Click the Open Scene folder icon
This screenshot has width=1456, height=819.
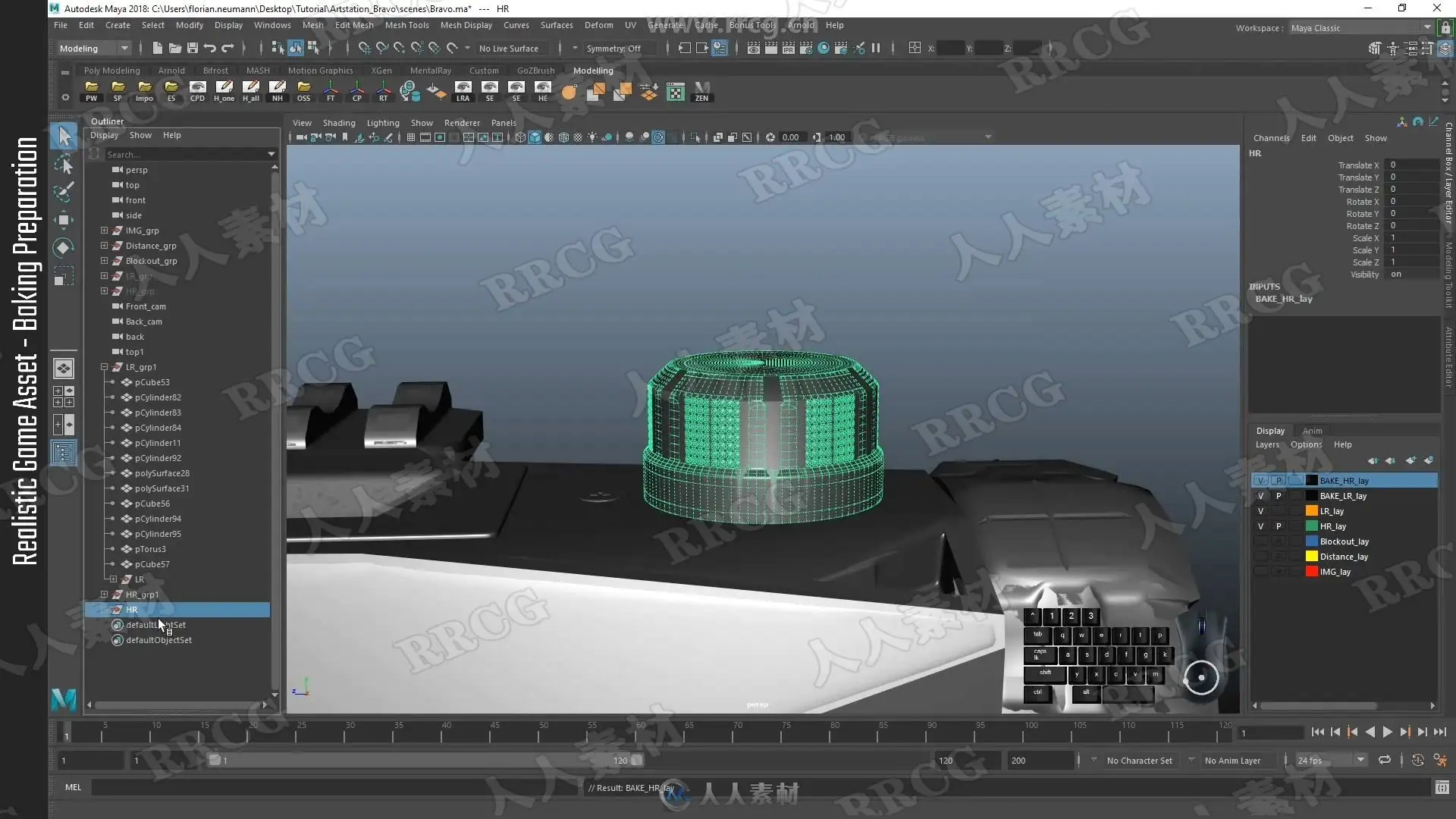[174, 48]
